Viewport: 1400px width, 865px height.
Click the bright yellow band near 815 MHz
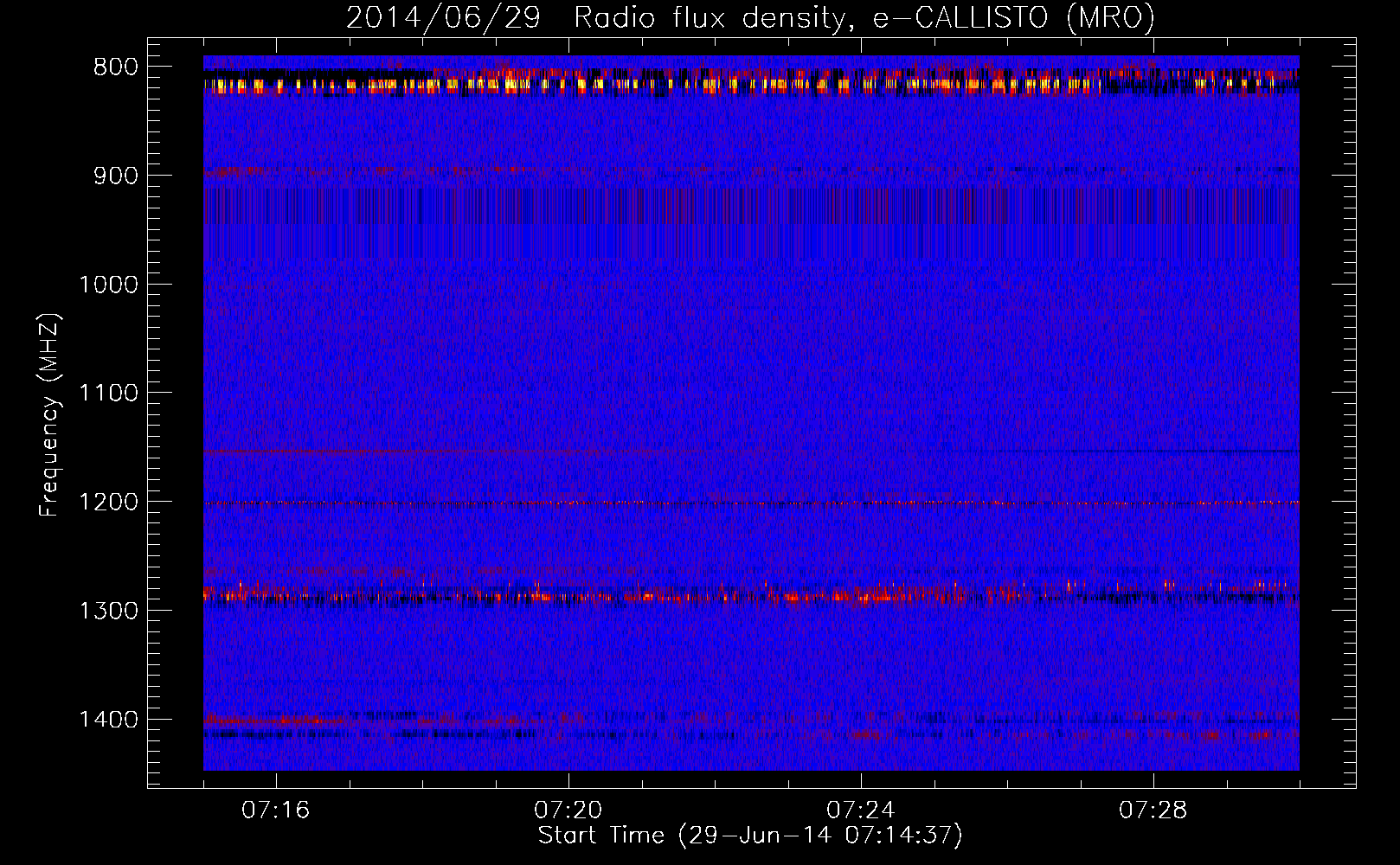[x=751, y=85]
